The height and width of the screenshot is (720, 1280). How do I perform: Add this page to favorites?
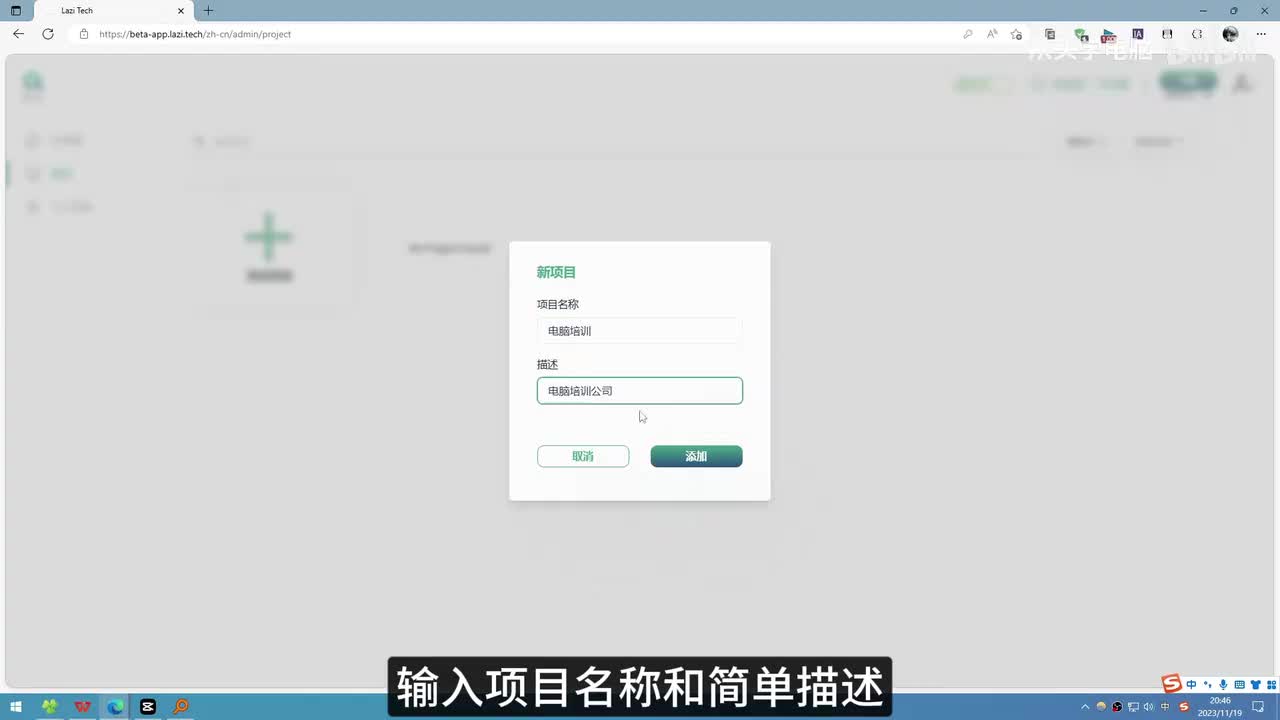point(1016,34)
